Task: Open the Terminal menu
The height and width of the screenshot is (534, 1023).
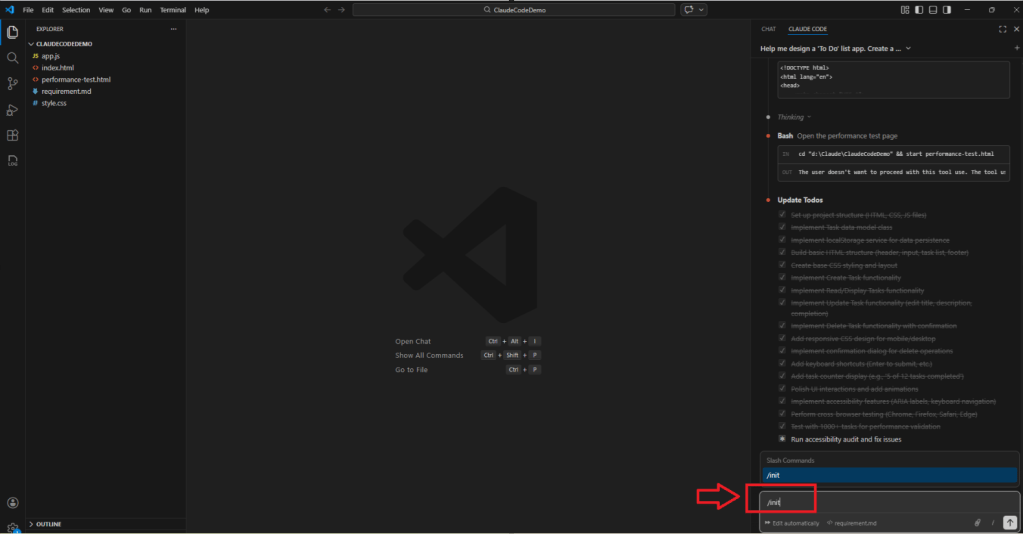Action: [x=173, y=9]
